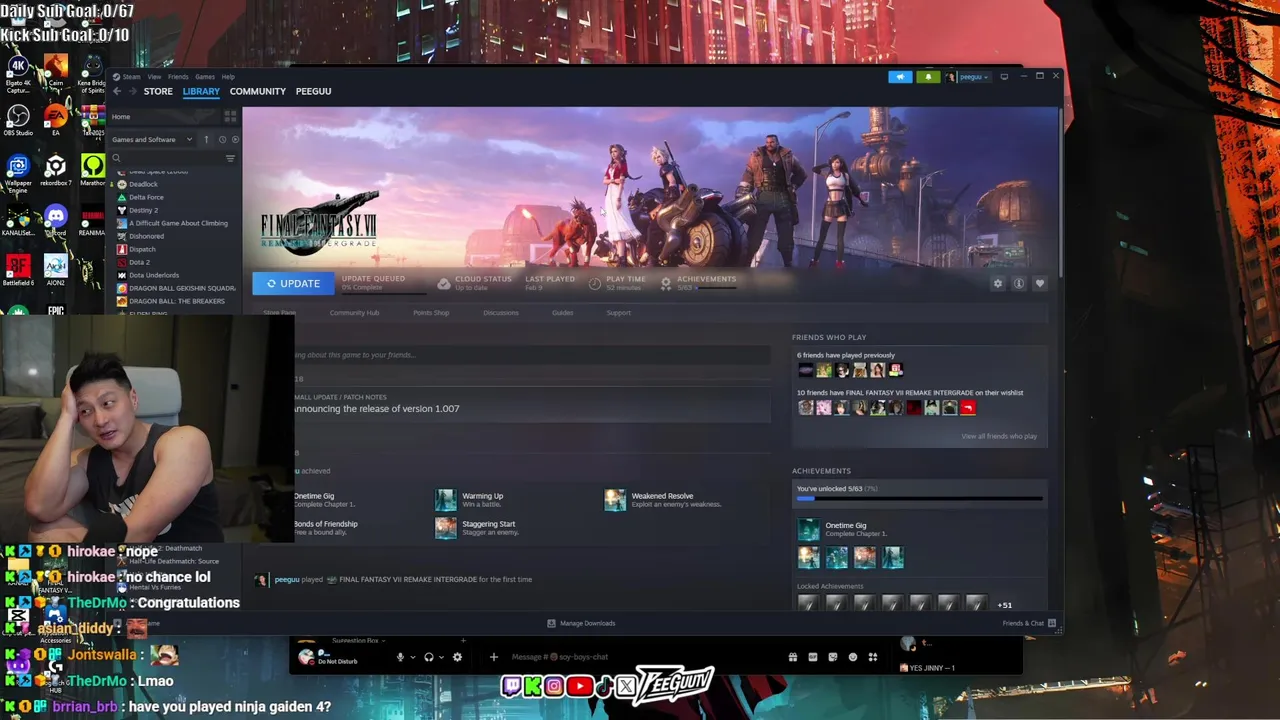Select Dota 2 in the game list
This screenshot has width=1280, height=720.
[x=139, y=262]
